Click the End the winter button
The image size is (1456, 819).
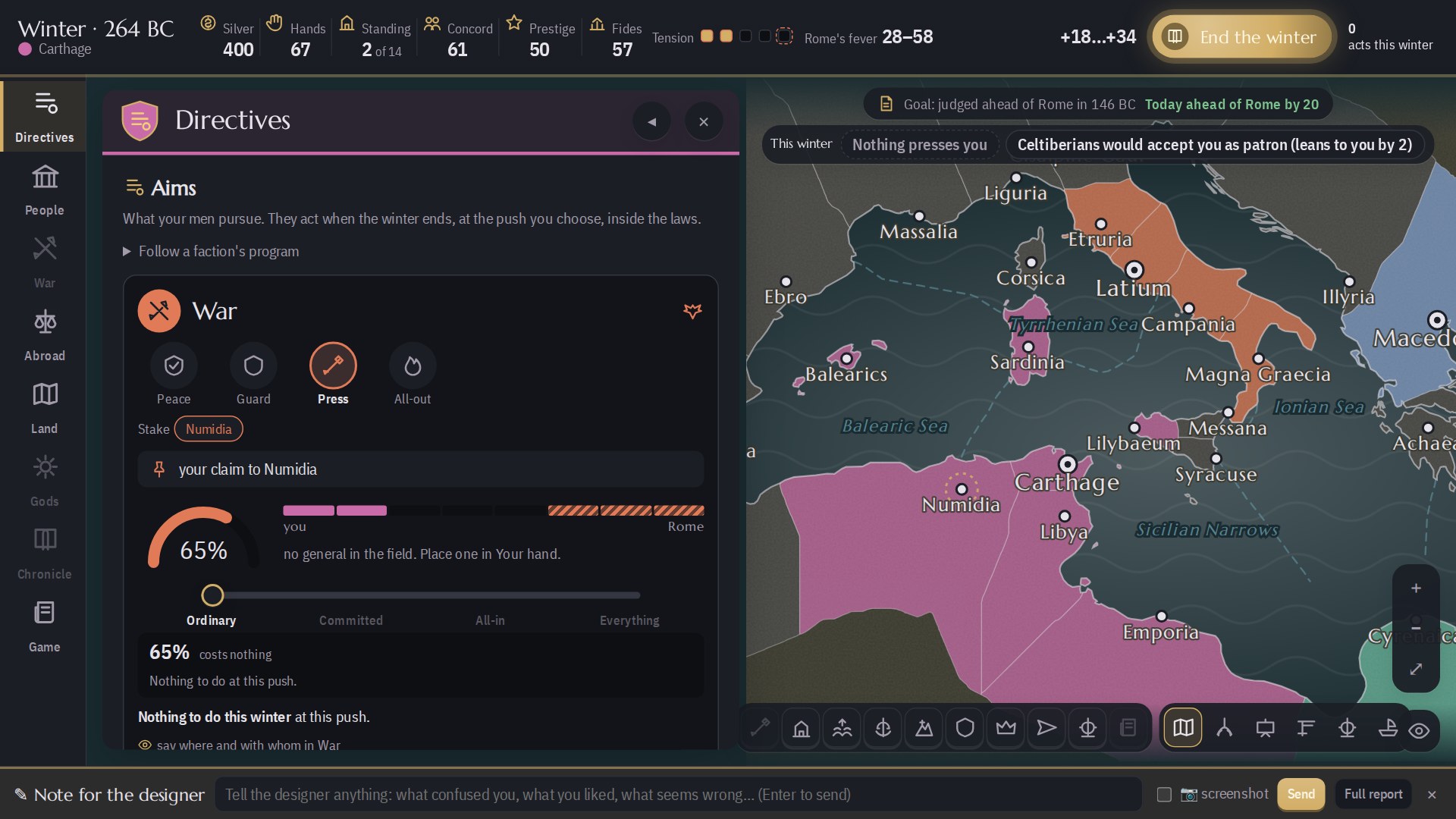(x=1242, y=36)
